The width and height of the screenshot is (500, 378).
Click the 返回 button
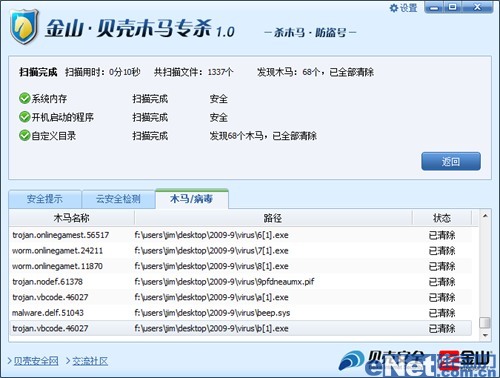(451, 162)
